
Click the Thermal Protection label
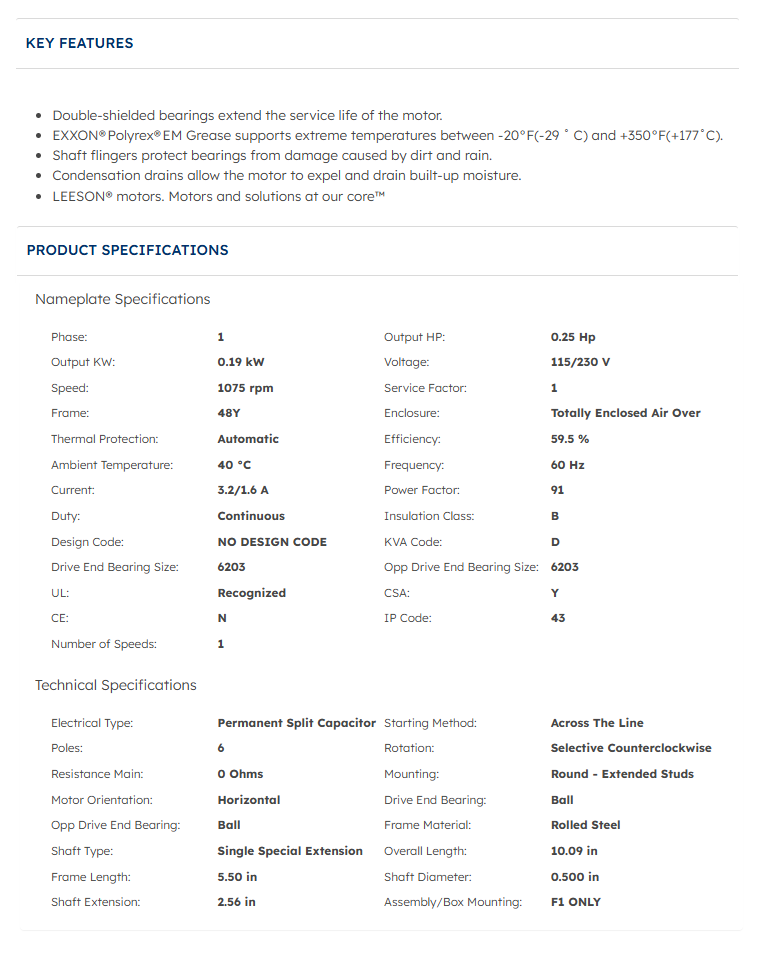click(x=104, y=439)
